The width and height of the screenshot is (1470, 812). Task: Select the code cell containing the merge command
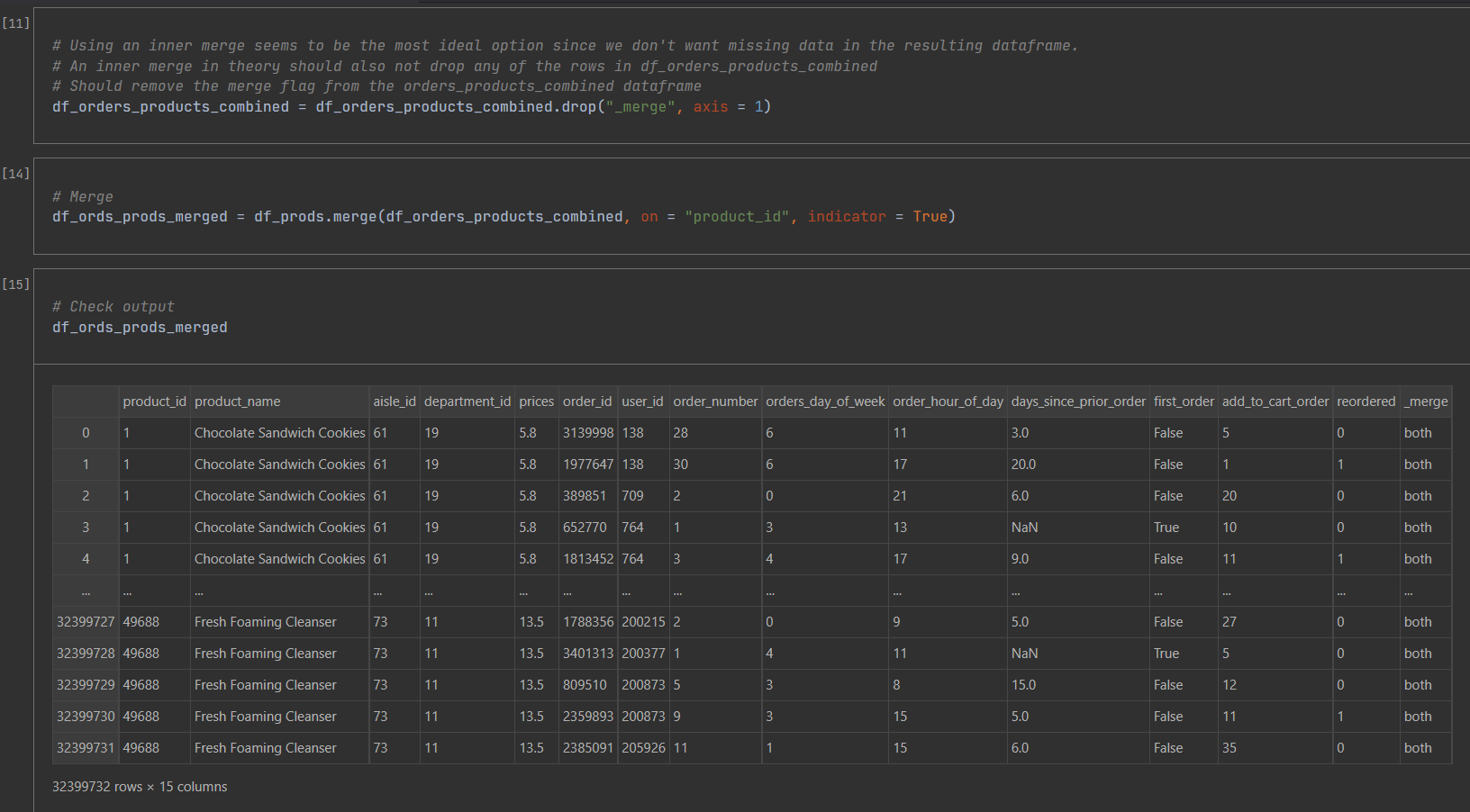coord(504,216)
